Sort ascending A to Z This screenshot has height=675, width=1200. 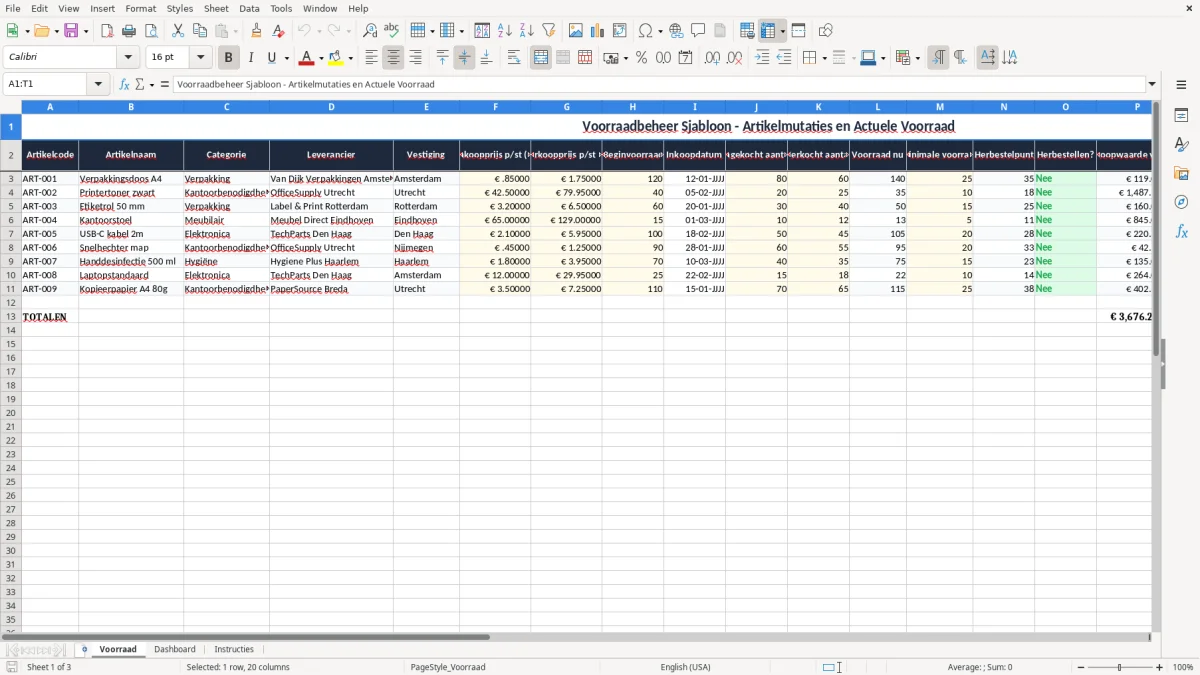(x=505, y=31)
